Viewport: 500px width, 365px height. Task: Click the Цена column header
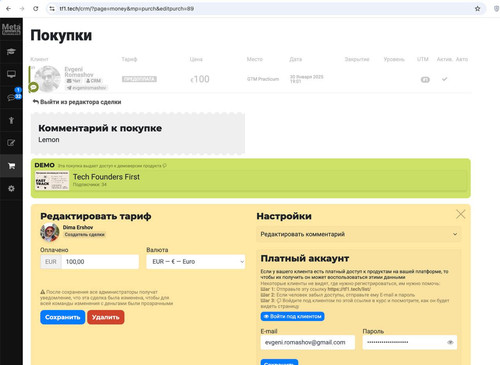click(196, 59)
